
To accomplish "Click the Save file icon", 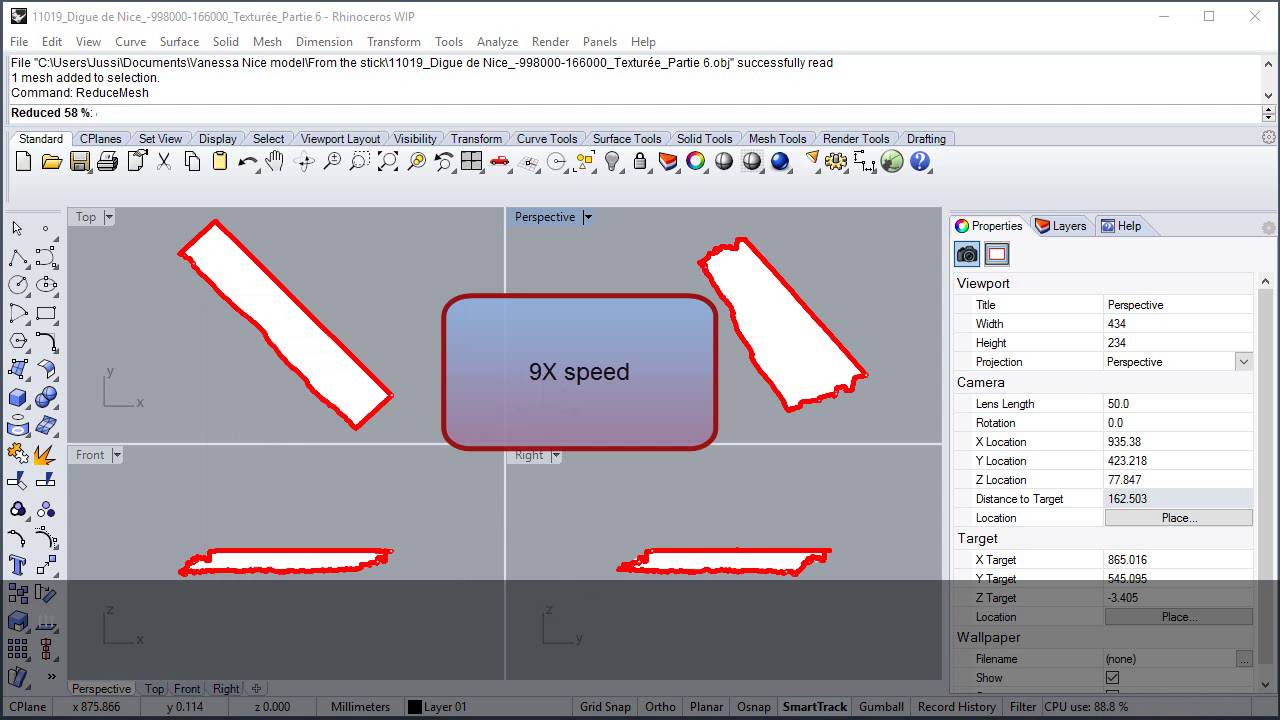I will pos(80,161).
